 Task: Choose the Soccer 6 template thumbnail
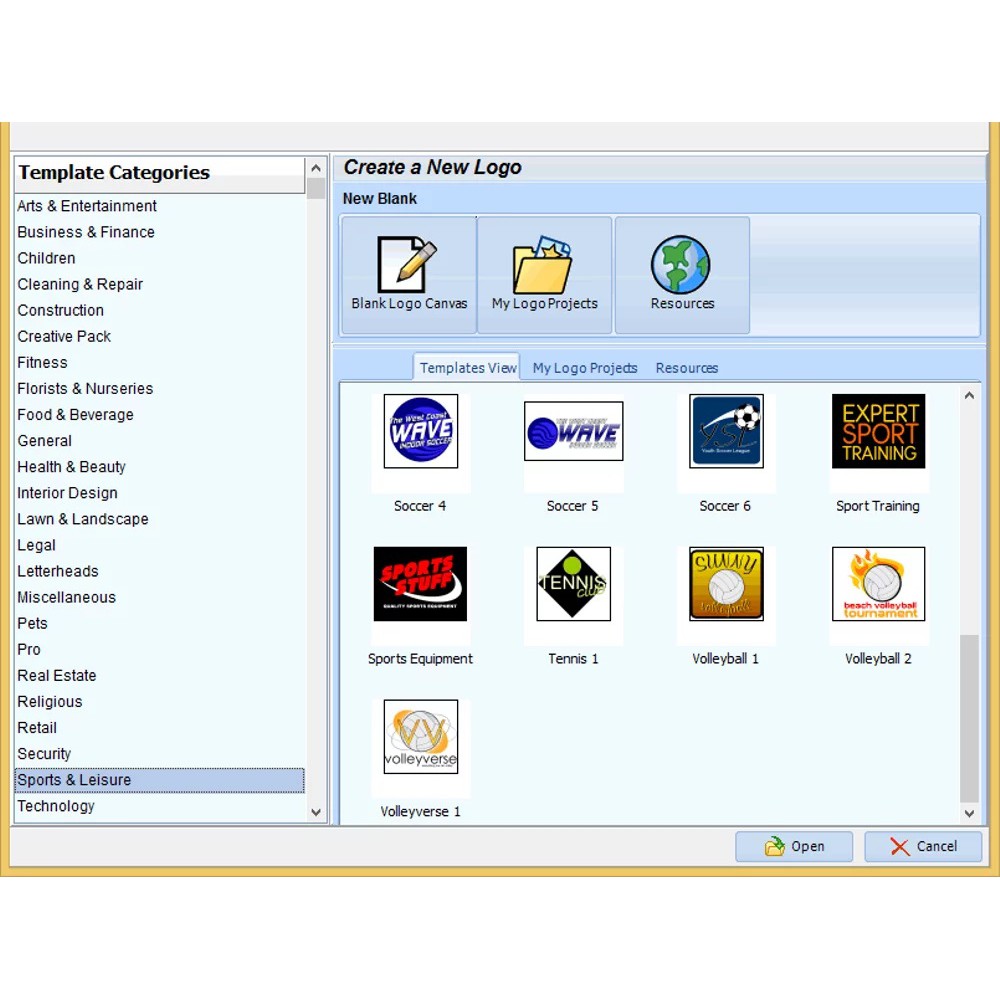726,432
